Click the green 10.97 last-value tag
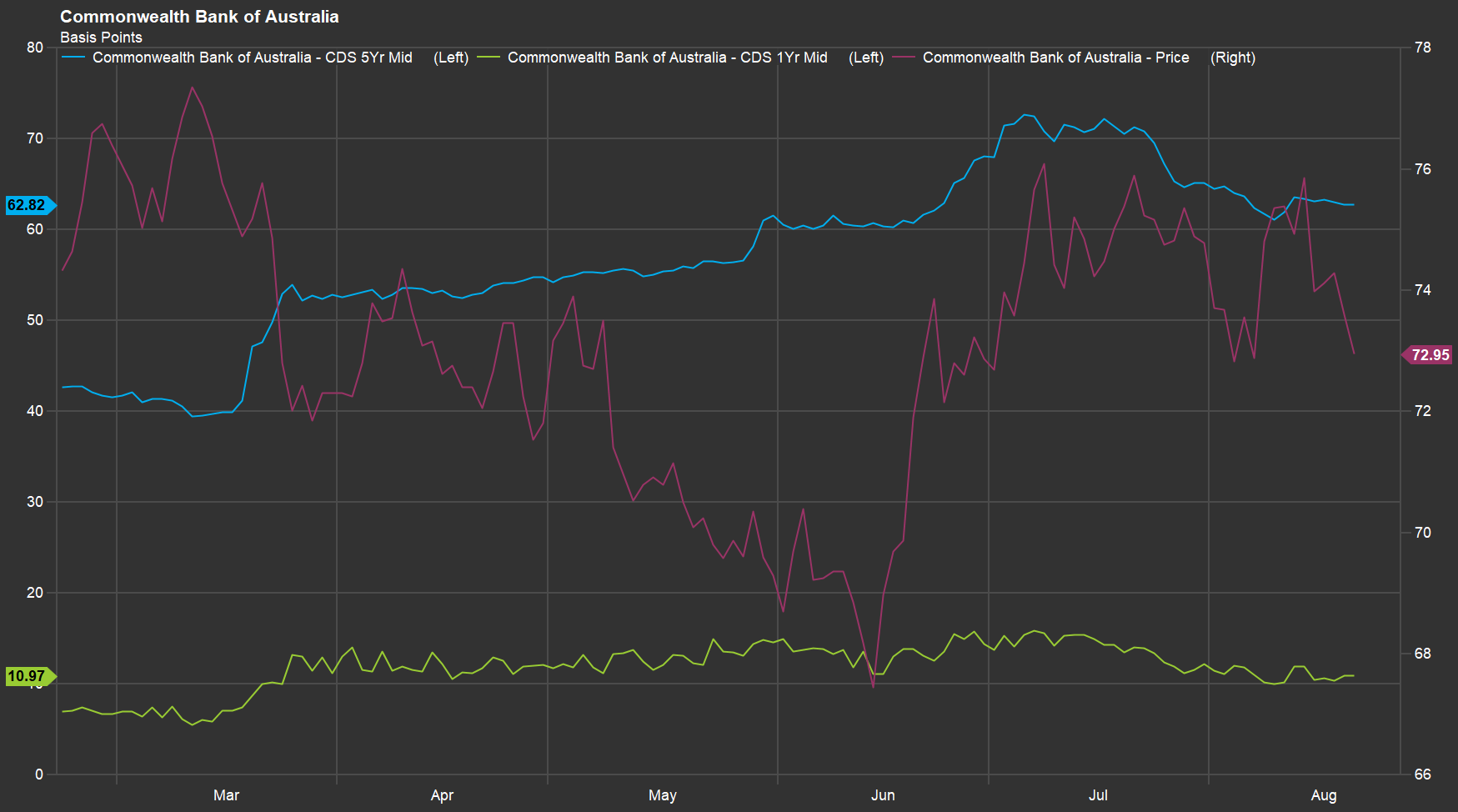Image resolution: width=1458 pixels, height=812 pixels. [31, 676]
